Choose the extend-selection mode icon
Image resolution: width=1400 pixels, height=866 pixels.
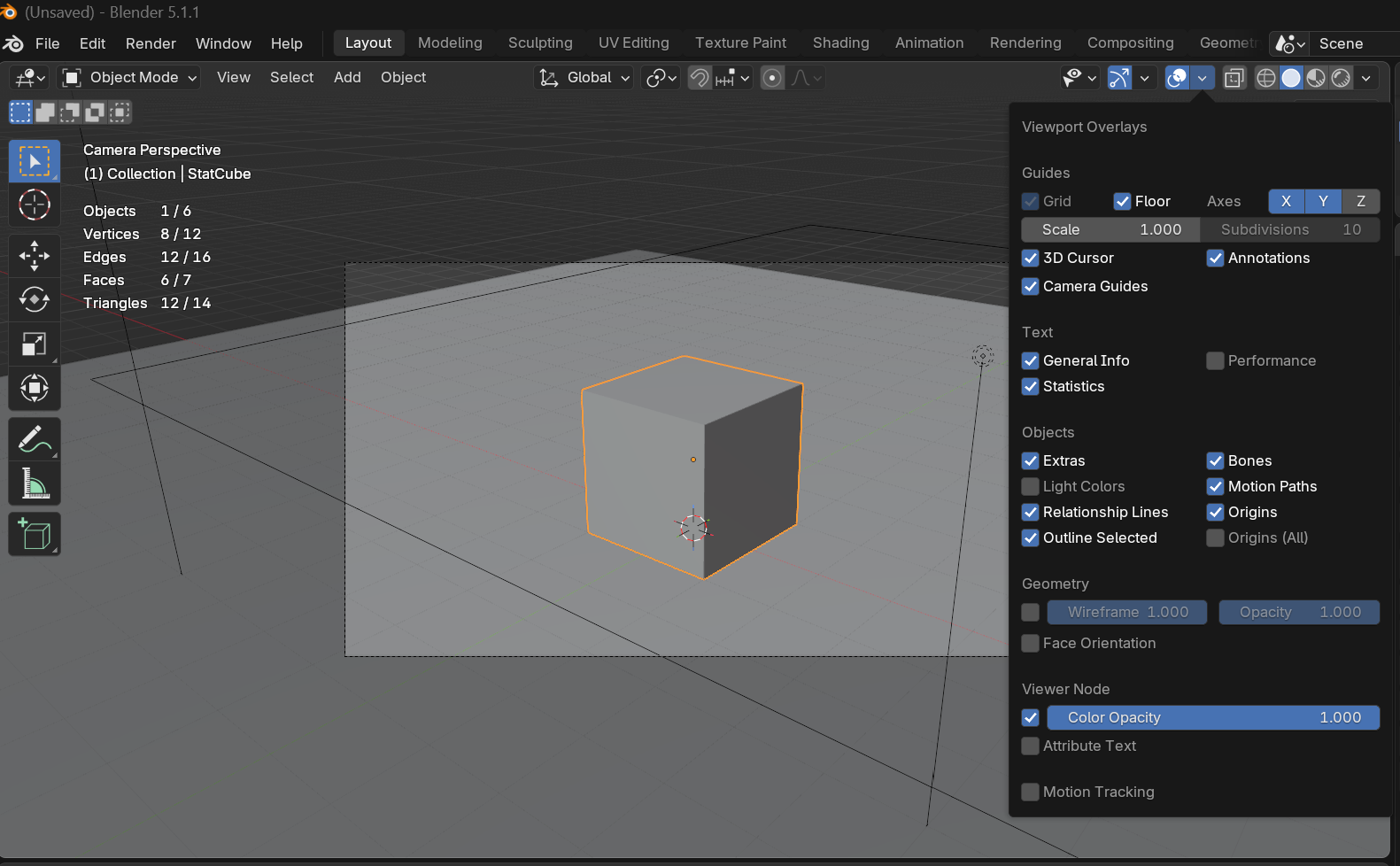45,112
